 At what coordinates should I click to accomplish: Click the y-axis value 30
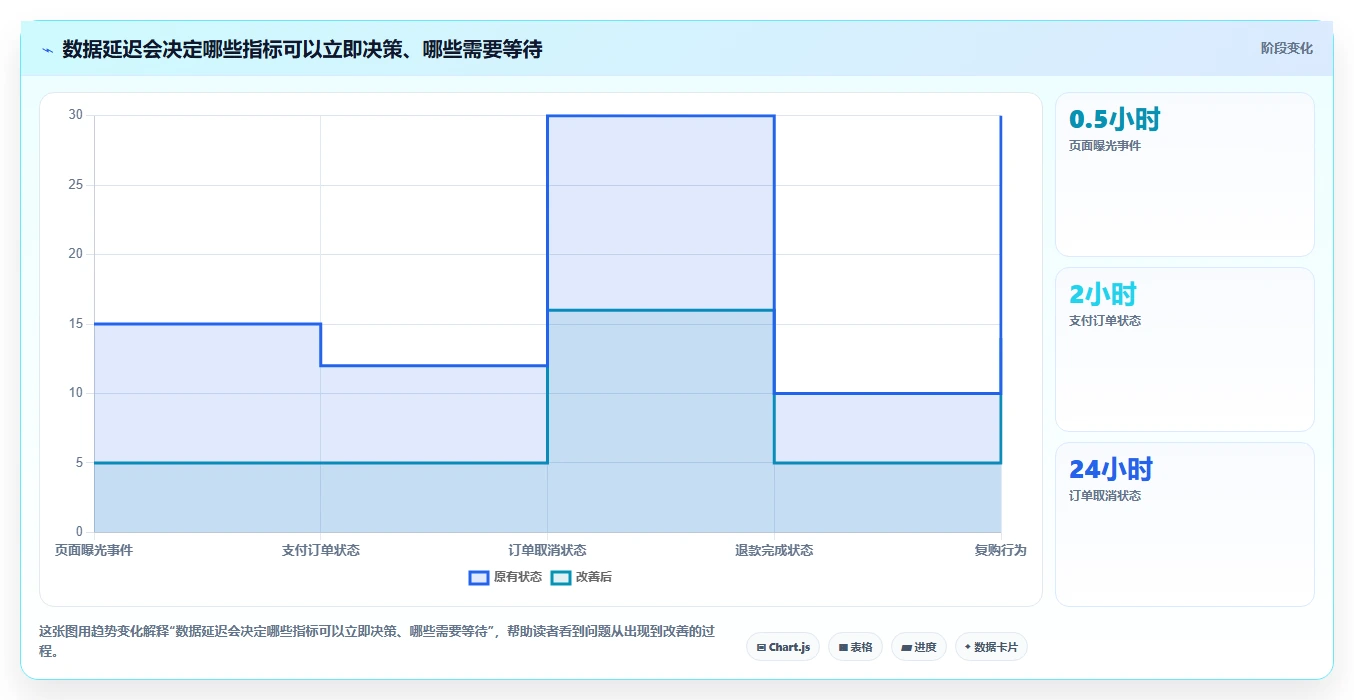tap(76, 115)
